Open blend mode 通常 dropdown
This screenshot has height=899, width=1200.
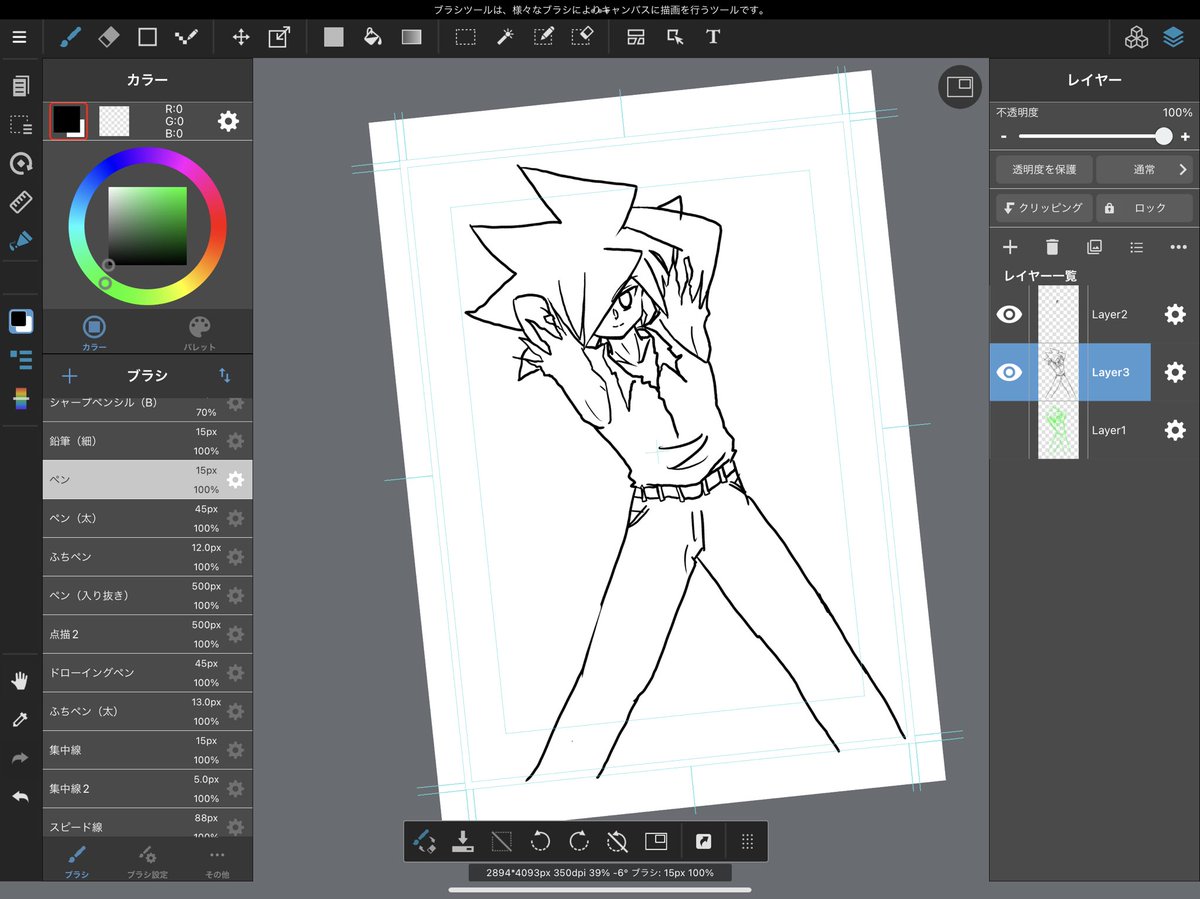1145,170
